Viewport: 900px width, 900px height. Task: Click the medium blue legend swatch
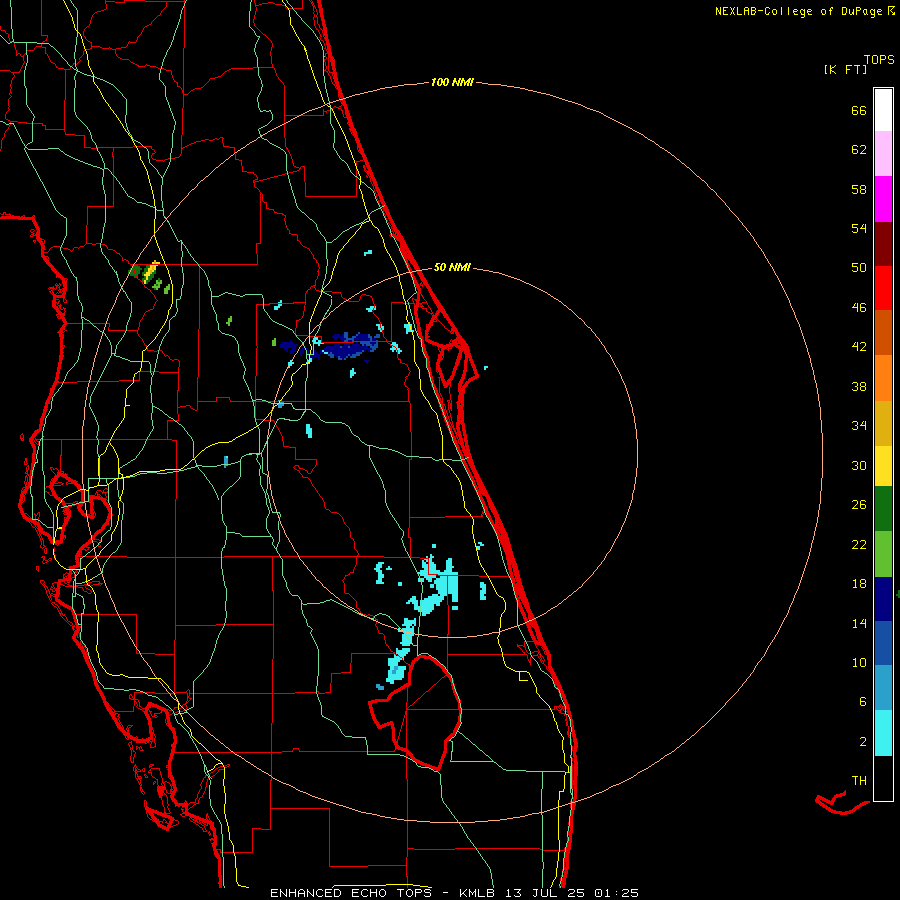883,643
